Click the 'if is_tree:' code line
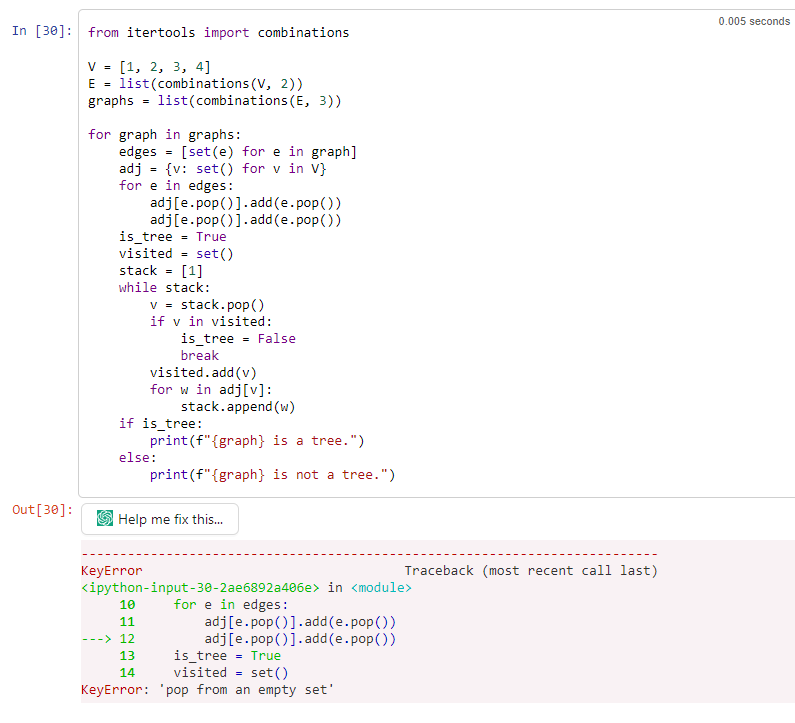The width and height of the screenshot is (795, 723). (x=161, y=423)
